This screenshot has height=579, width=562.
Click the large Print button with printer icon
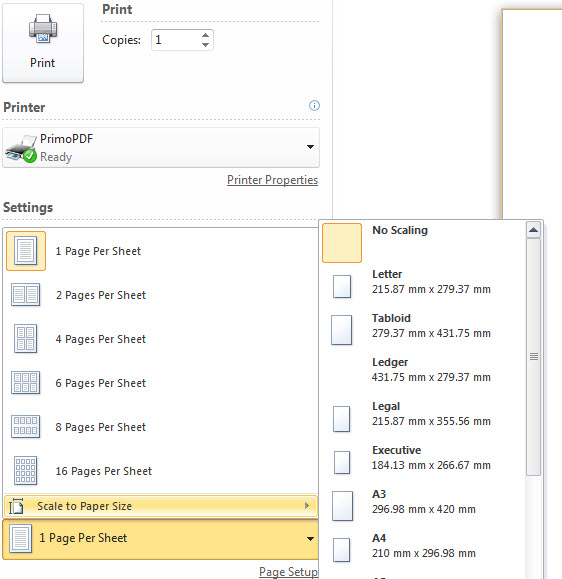coord(43,42)
